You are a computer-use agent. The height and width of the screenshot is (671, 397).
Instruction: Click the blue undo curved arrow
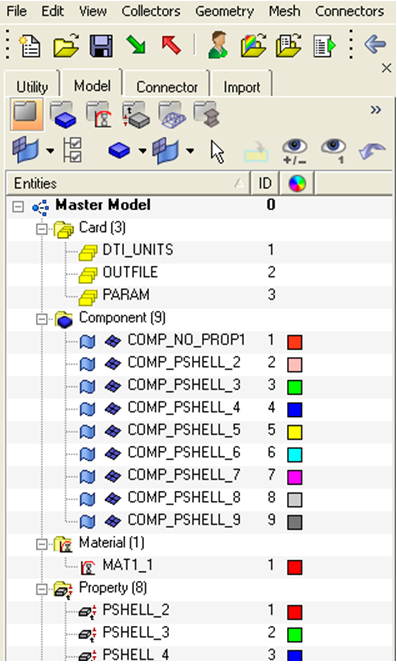[372, 151]
